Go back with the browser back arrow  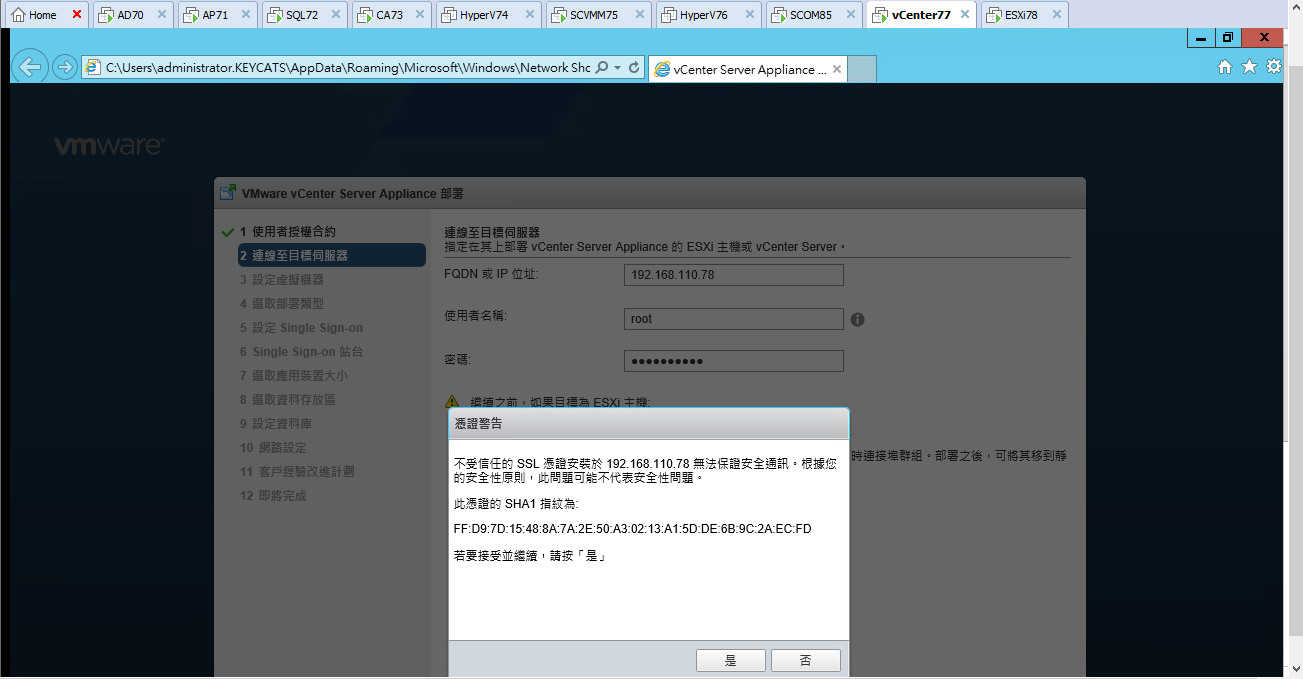pos(31,67)
